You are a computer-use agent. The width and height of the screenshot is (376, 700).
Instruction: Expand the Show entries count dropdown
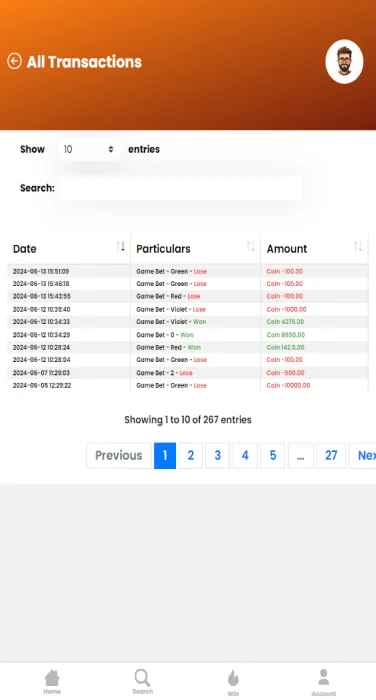click(x=89, y=149)
